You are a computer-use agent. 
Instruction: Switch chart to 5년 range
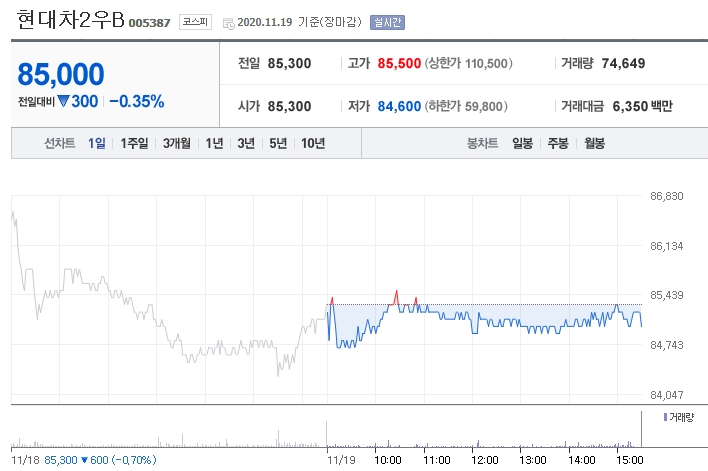pos(278,143)
